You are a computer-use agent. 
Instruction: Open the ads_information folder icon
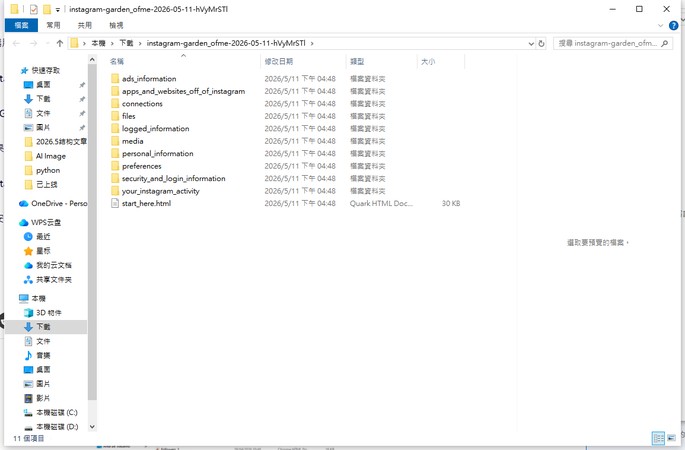(x=115, y=79)
